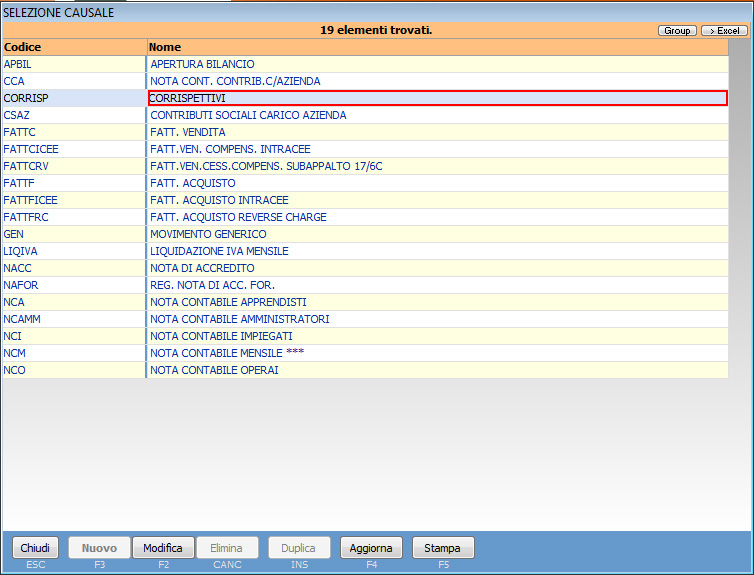Open Stampa to print the list
Viewport: 754px width, 575px height.
[x=443, y=548]
